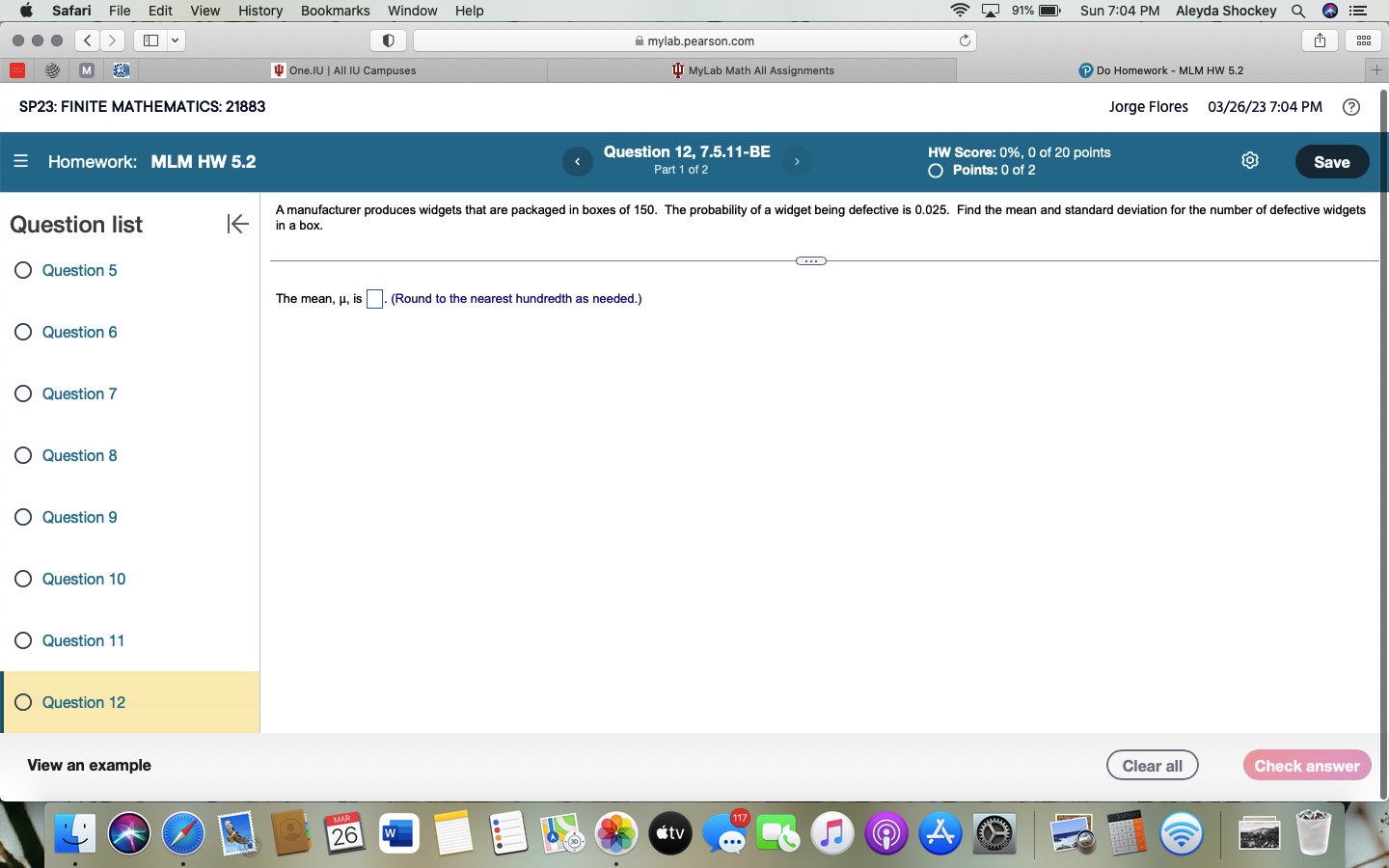
Task: Open View an example
Action: pos(89,765)
